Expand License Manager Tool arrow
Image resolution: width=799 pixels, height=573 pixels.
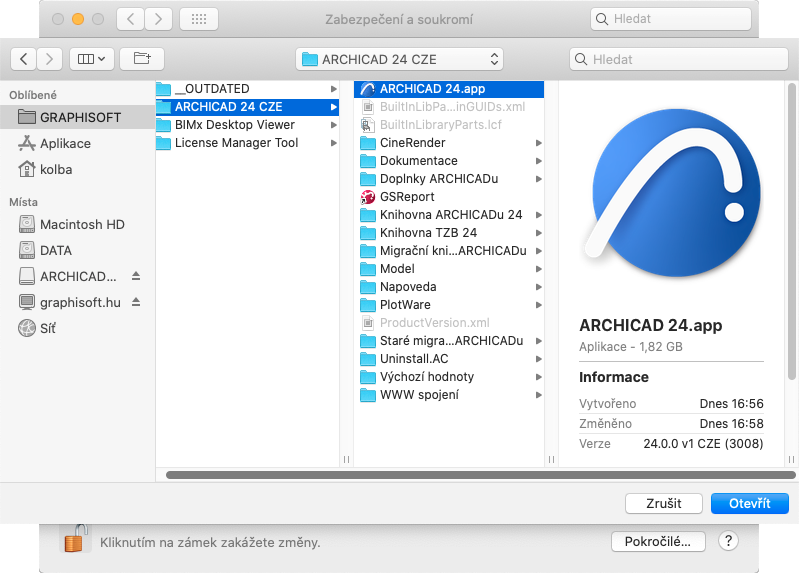(x=334, y=143)
